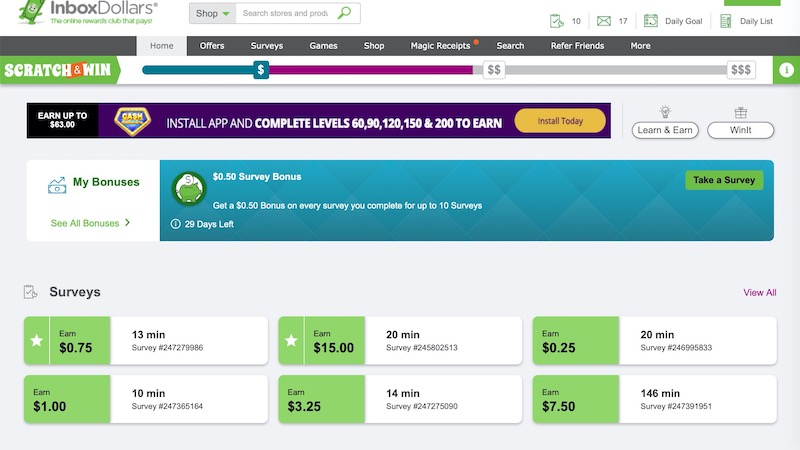Click the Daily Goal link text

[x=684, y=21]
